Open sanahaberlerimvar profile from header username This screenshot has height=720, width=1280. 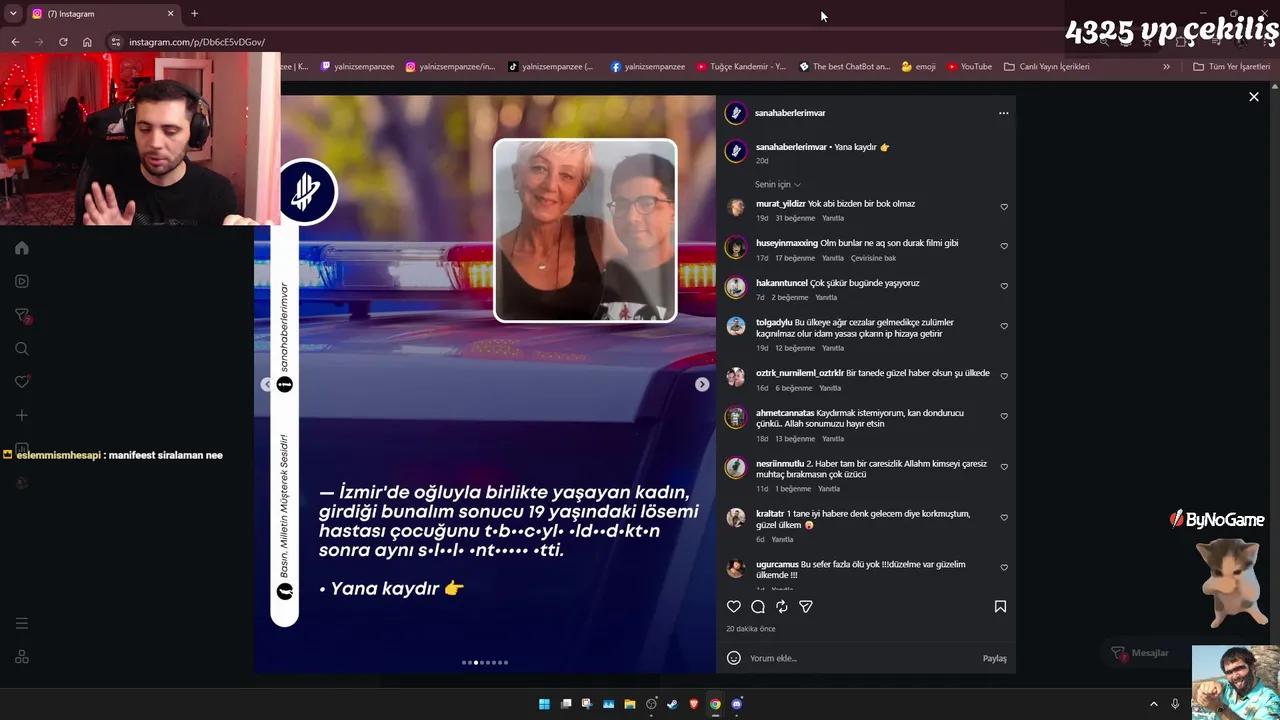coord(790,113)
